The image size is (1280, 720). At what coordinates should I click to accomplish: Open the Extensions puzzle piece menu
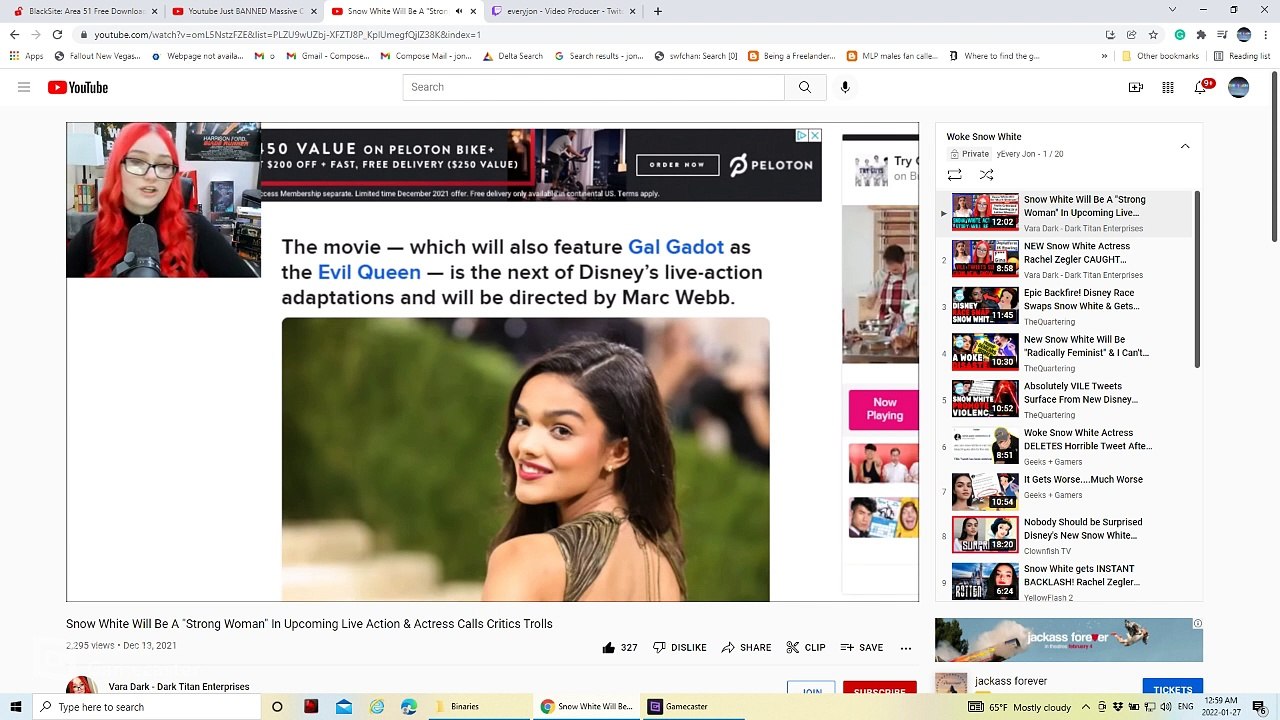[1201, 34]
